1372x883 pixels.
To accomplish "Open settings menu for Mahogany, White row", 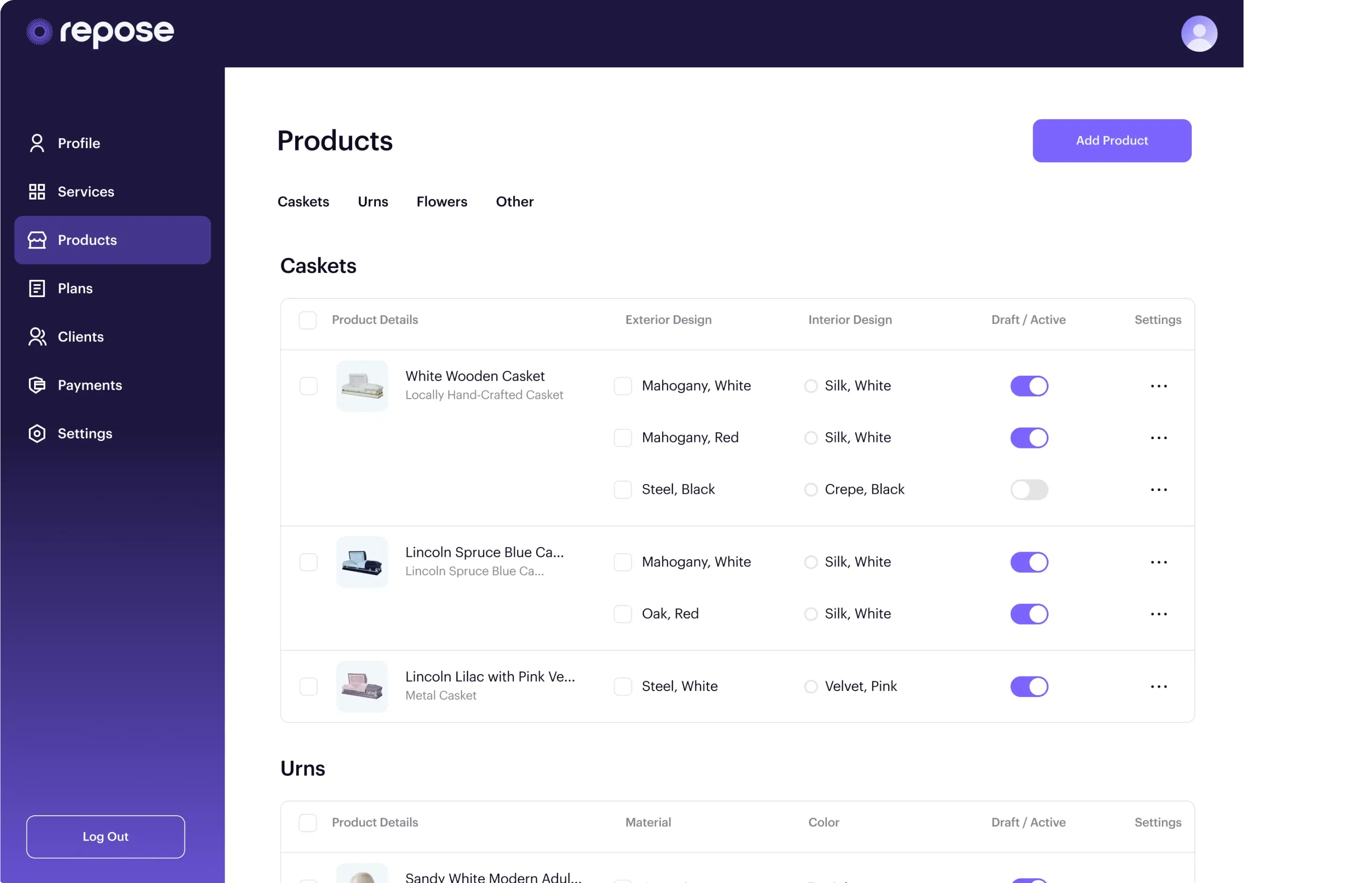I will (1158, 385).
